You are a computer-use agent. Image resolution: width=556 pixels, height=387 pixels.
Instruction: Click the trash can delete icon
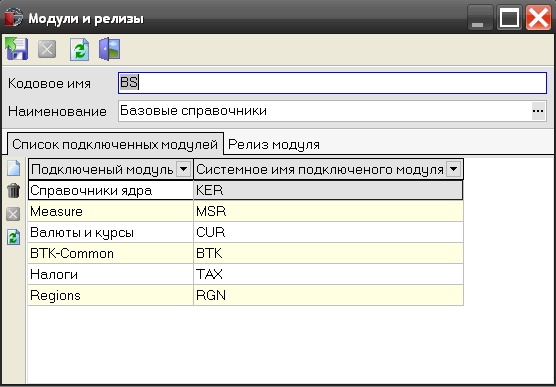pyautogui.click(x=13, y=190)
